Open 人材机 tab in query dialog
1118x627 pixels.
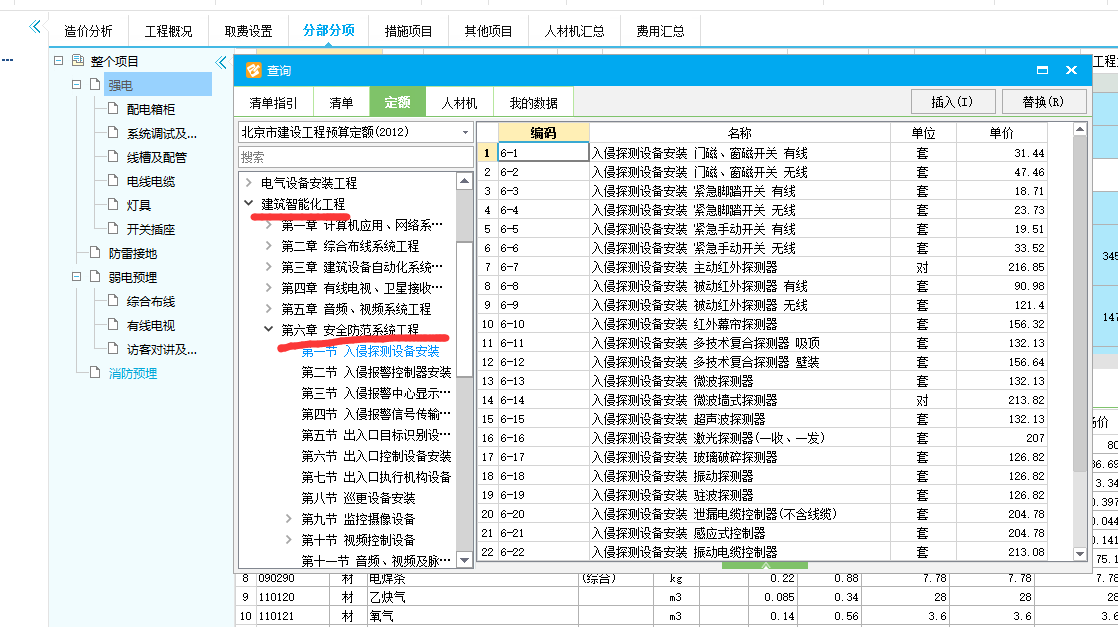click(x=458, y=103)
